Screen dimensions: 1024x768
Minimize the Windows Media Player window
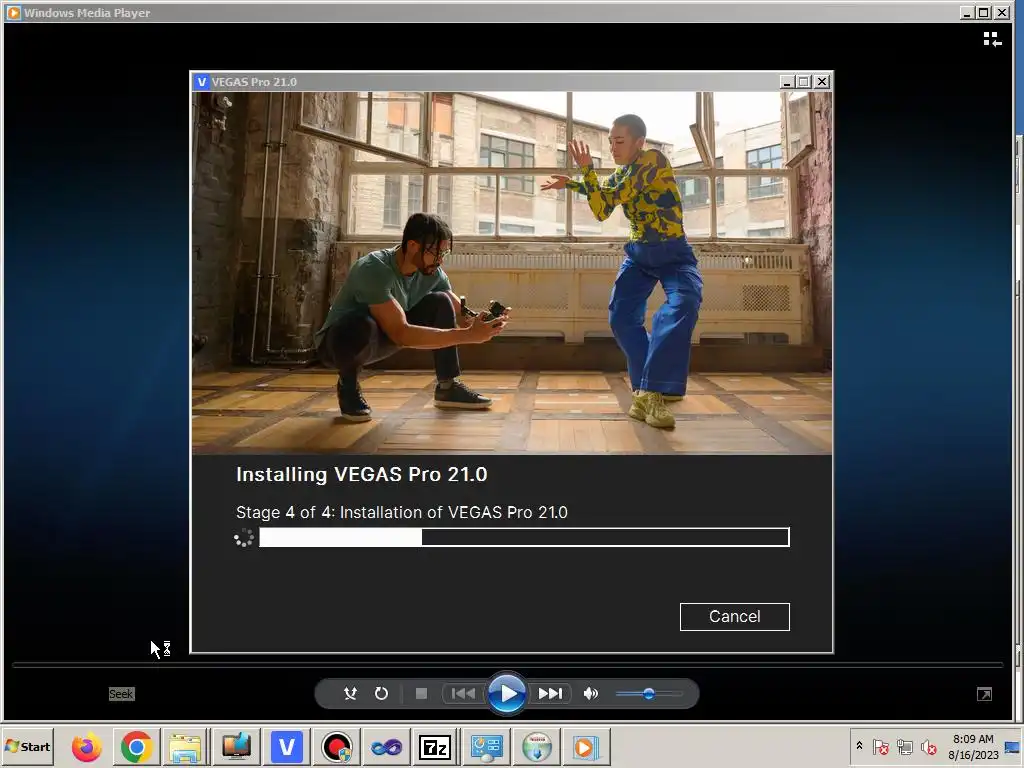coord(967,12)
